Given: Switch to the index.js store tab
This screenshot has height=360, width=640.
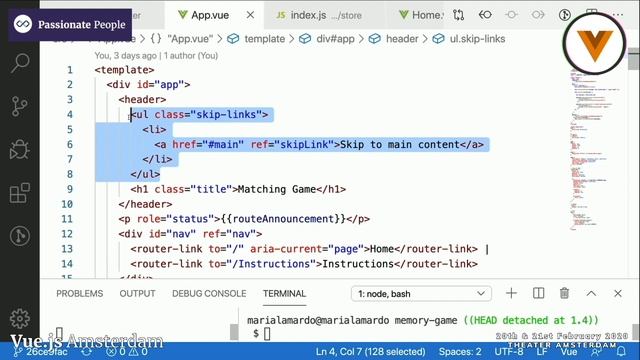Looking at the screenshot, I should (x=319, y=16).
